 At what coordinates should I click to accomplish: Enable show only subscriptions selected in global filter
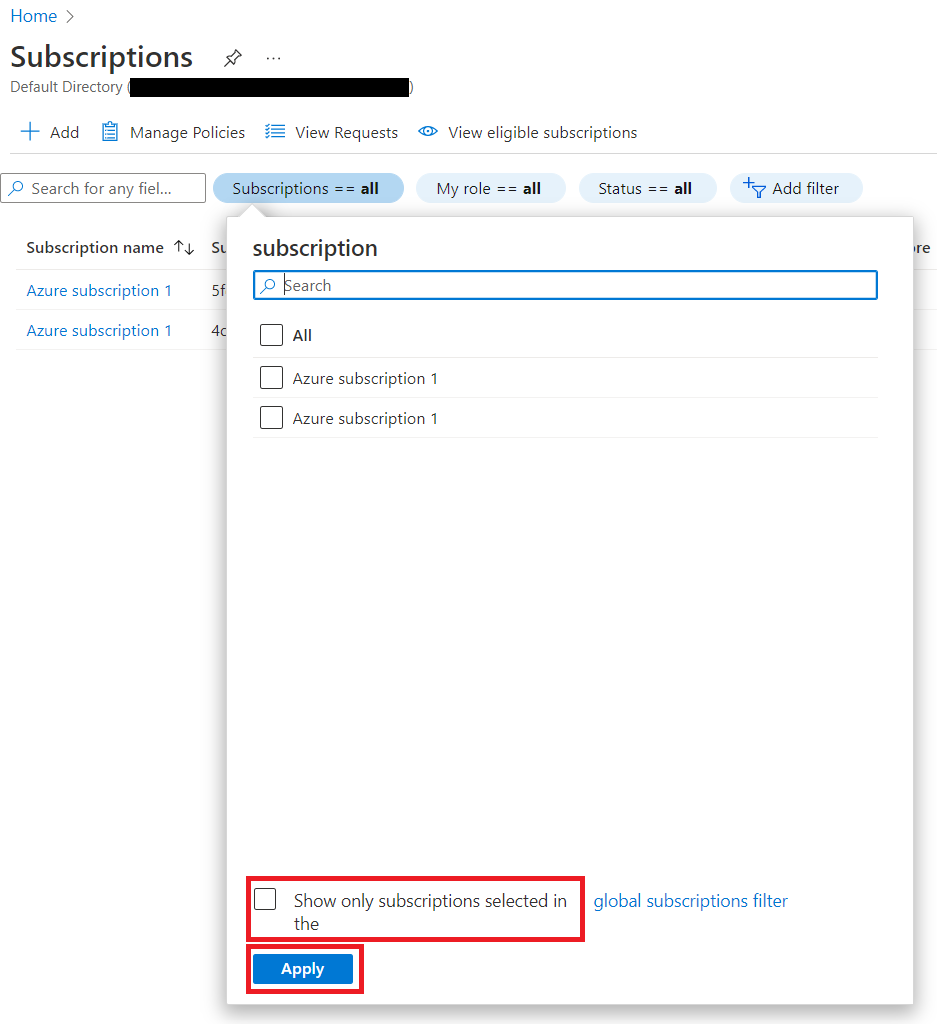pos(265,900)
